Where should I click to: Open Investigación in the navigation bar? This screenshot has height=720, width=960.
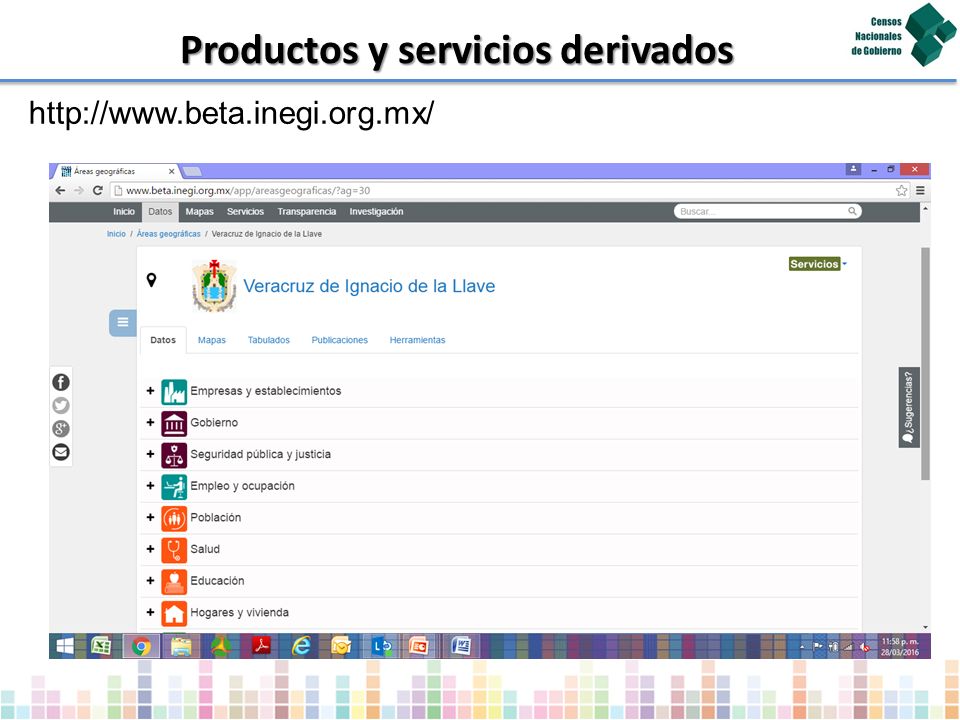(x=377, y=211)
